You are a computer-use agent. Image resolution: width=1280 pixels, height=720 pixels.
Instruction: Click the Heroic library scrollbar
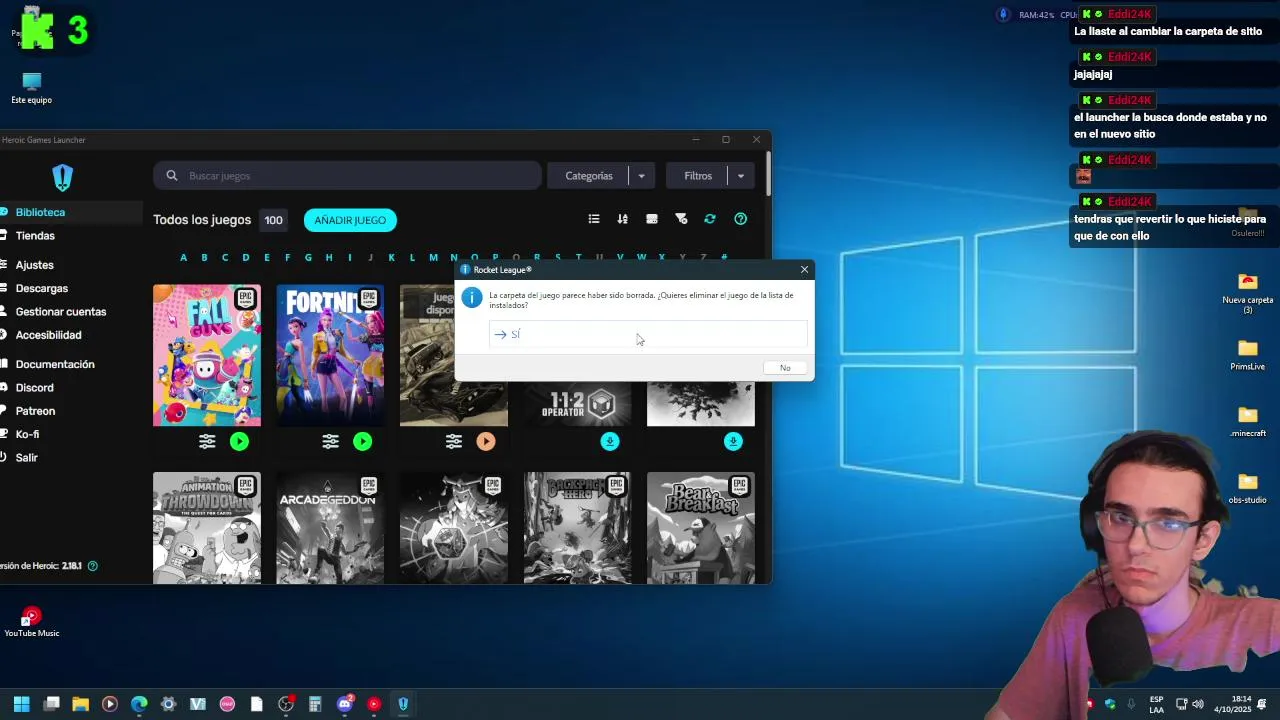pyautogui.click(x=768, y=174)
